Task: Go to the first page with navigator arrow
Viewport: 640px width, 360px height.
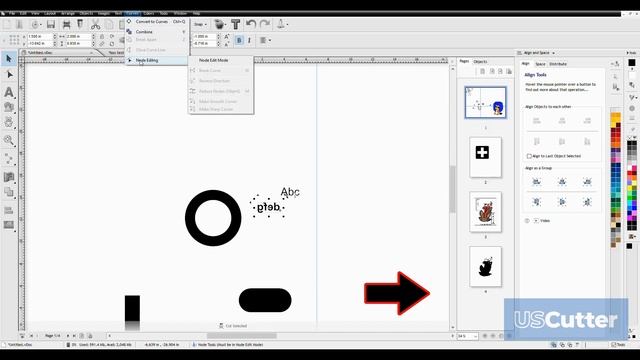Action: point(31,336)
